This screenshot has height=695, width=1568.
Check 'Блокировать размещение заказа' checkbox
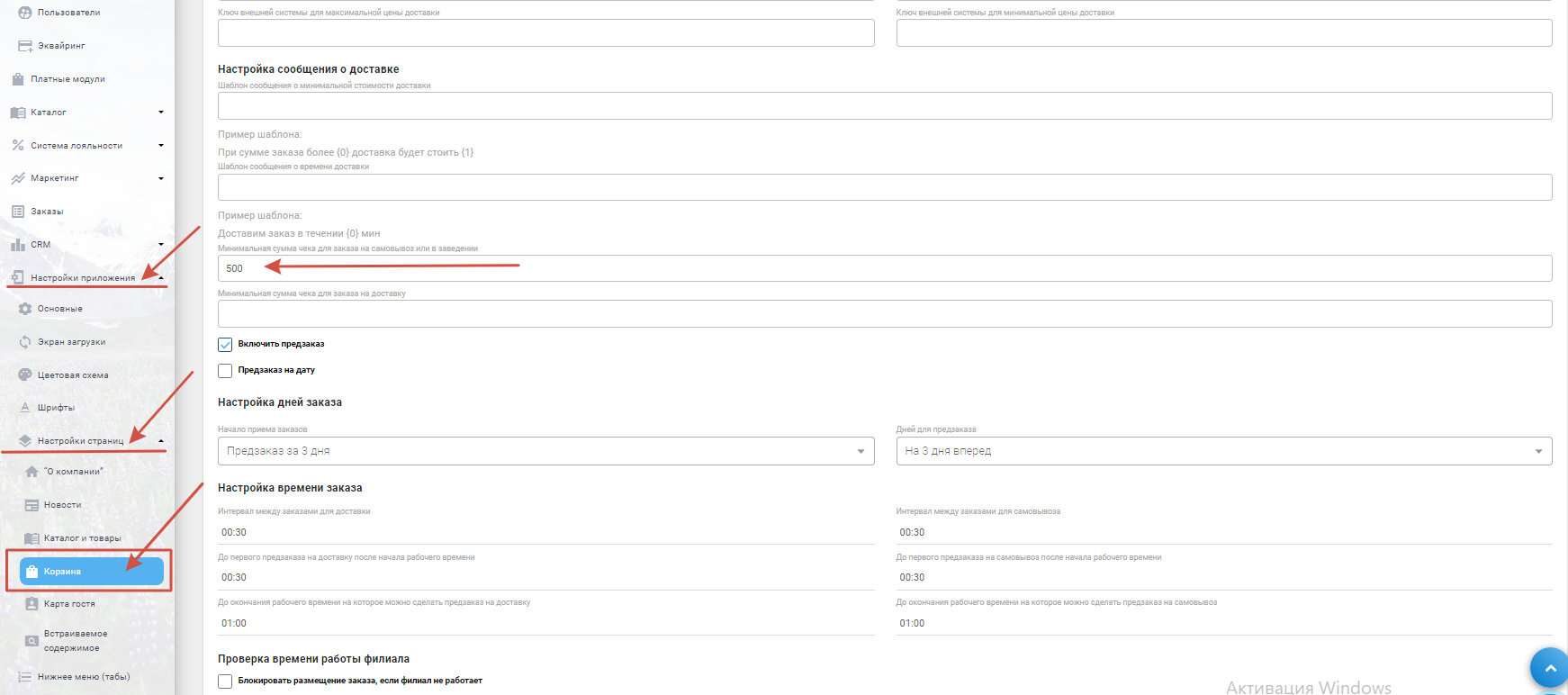[x=225, y=681]
